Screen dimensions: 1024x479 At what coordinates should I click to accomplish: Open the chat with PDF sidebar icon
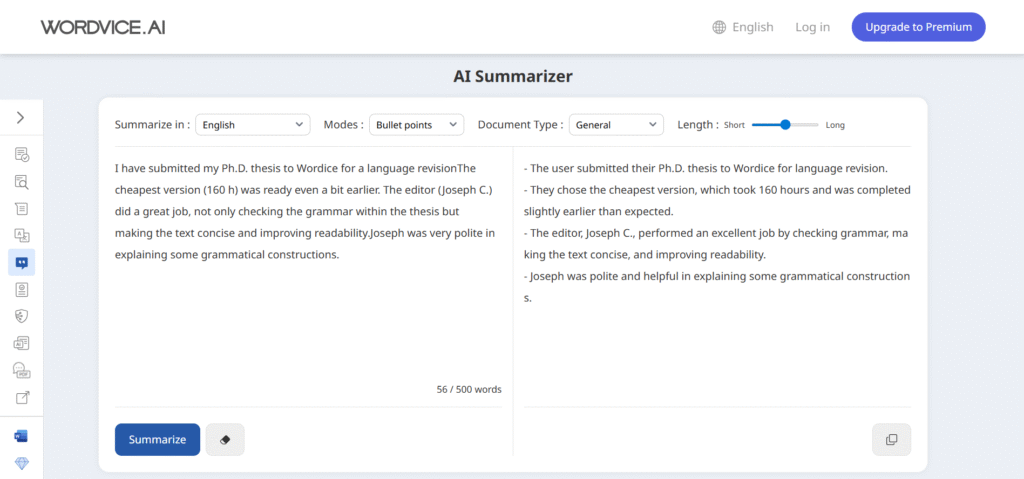(22, 371)
